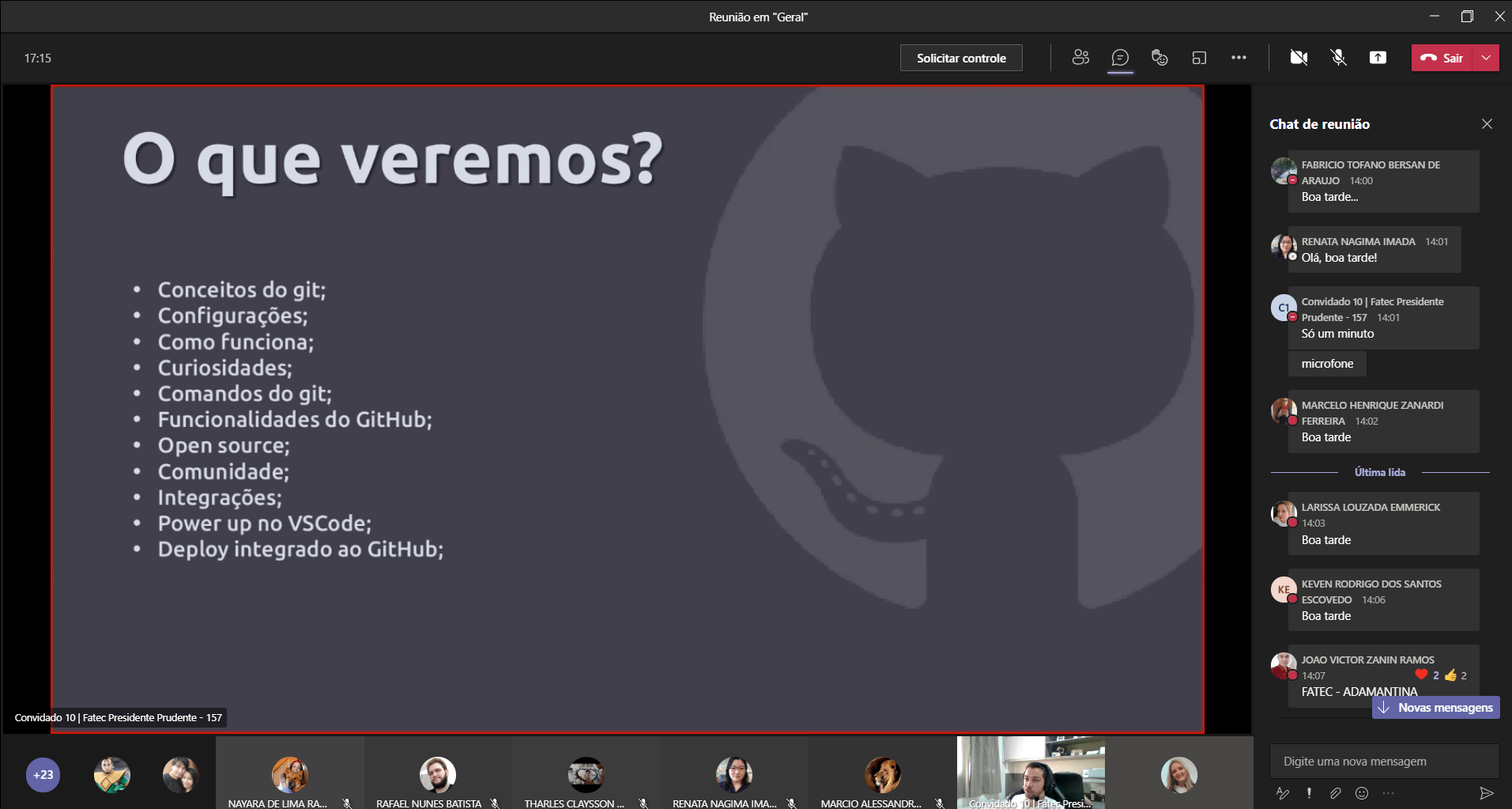1512x809 pixels.
Task: Jump to Novas mensagens in chat
Action: click(1436, 708)
